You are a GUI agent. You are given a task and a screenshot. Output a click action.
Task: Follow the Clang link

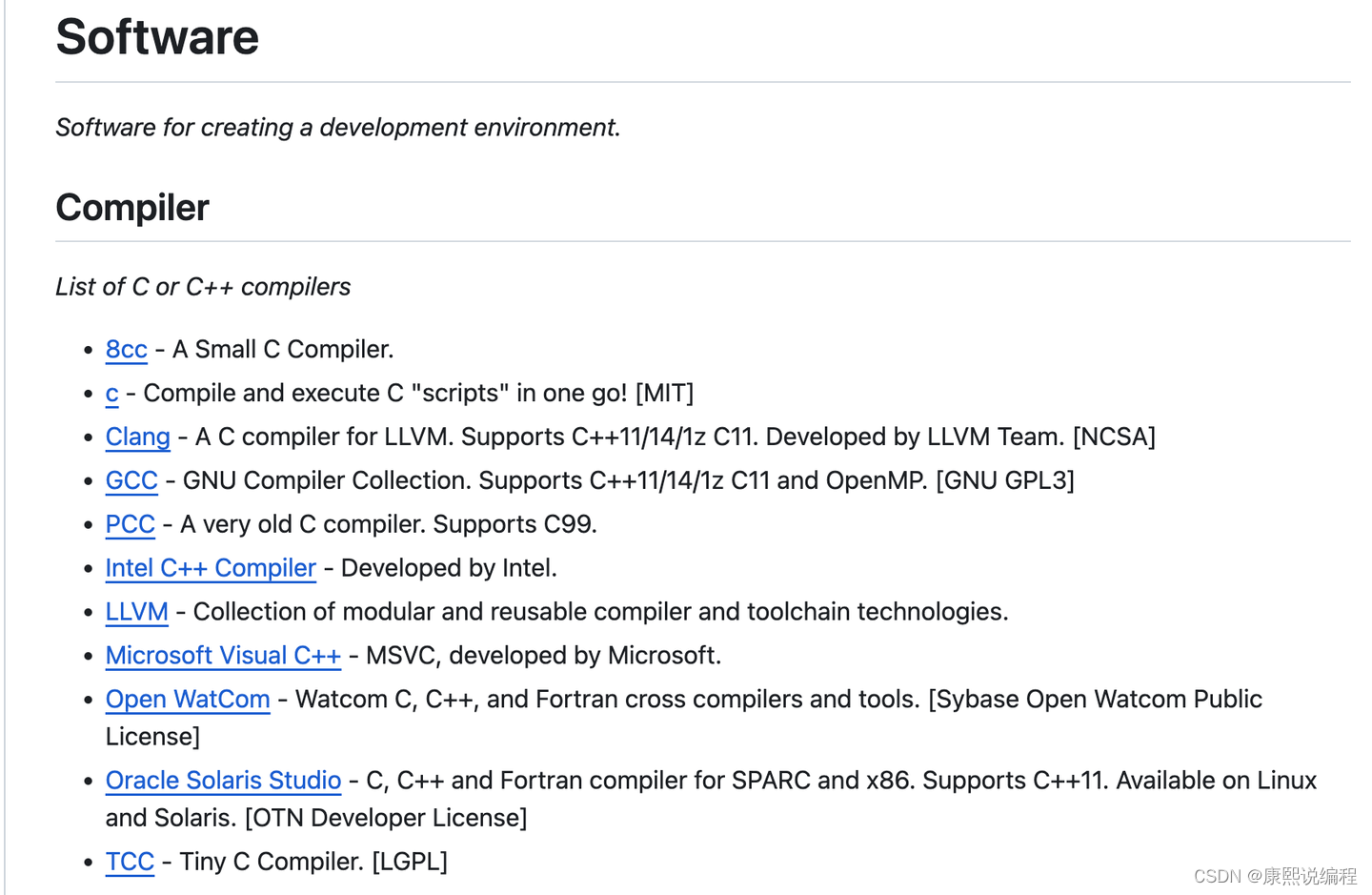[x=137, y=437]
